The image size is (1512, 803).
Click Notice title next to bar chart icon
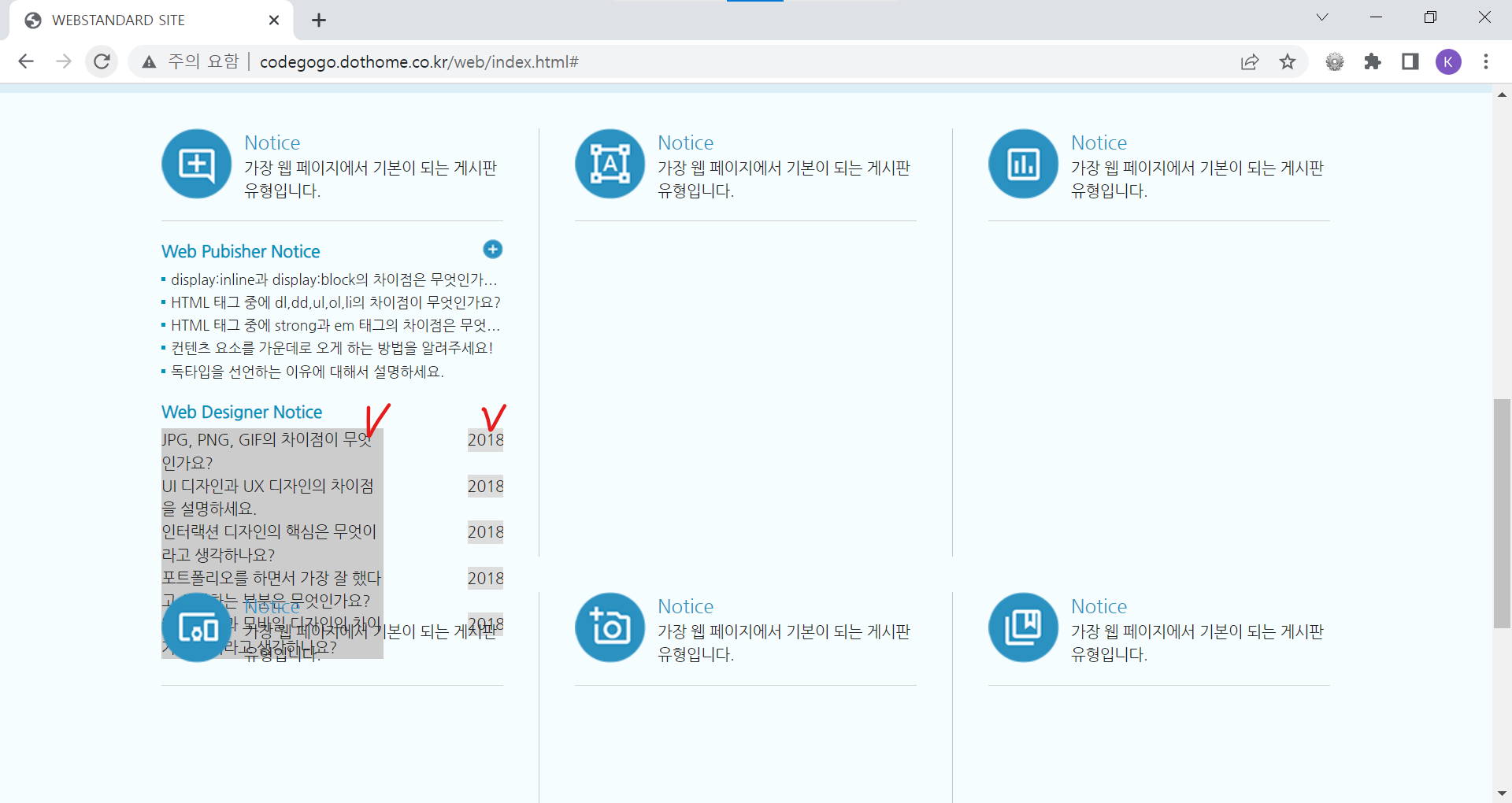(1099, 142)
